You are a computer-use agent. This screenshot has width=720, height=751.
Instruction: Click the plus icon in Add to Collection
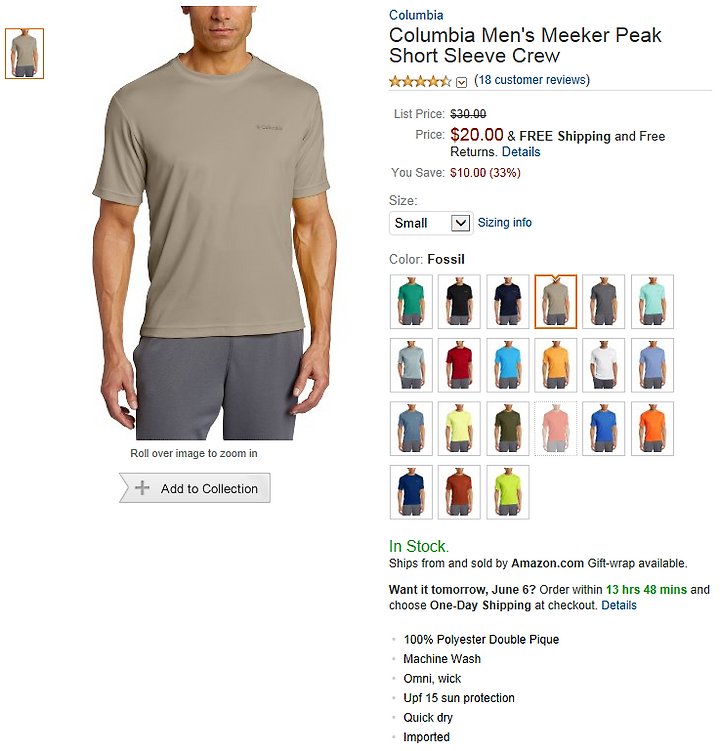(142, 488)
